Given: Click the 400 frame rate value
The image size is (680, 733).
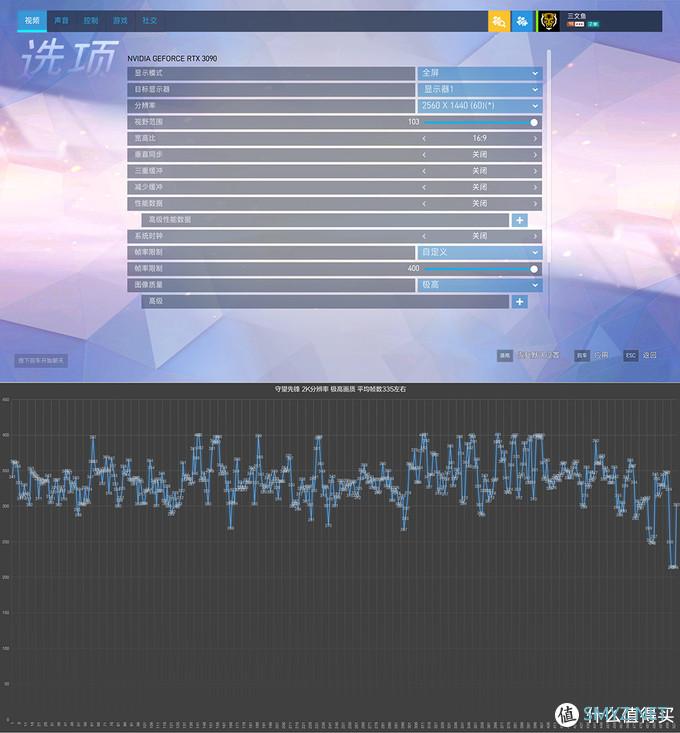Looking at the screenshot, I should pyautogui.click(x=414, y=268).
